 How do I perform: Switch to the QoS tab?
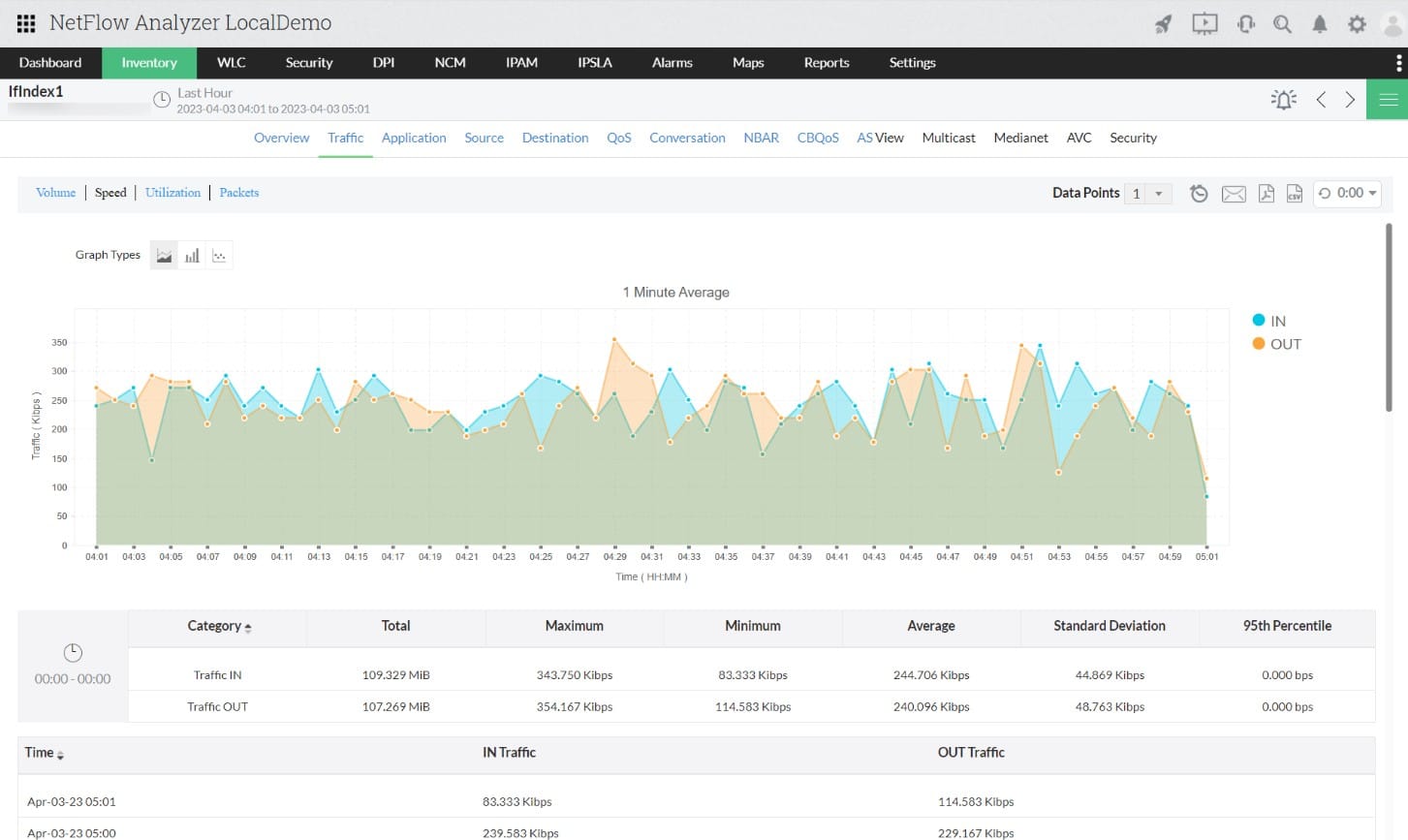(x=619, y=139)
